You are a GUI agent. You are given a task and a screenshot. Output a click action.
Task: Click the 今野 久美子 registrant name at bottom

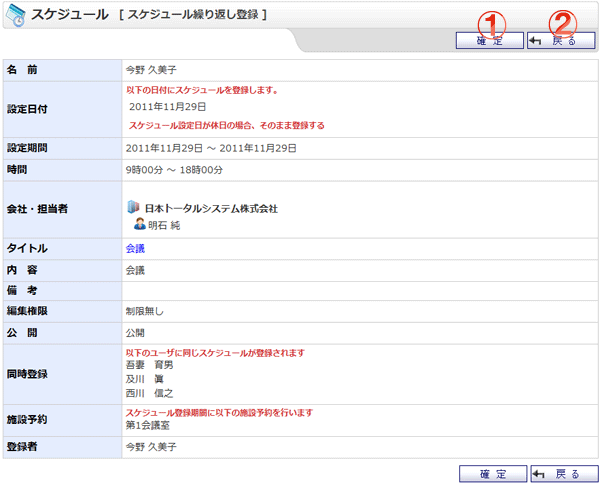coord(151,446)
